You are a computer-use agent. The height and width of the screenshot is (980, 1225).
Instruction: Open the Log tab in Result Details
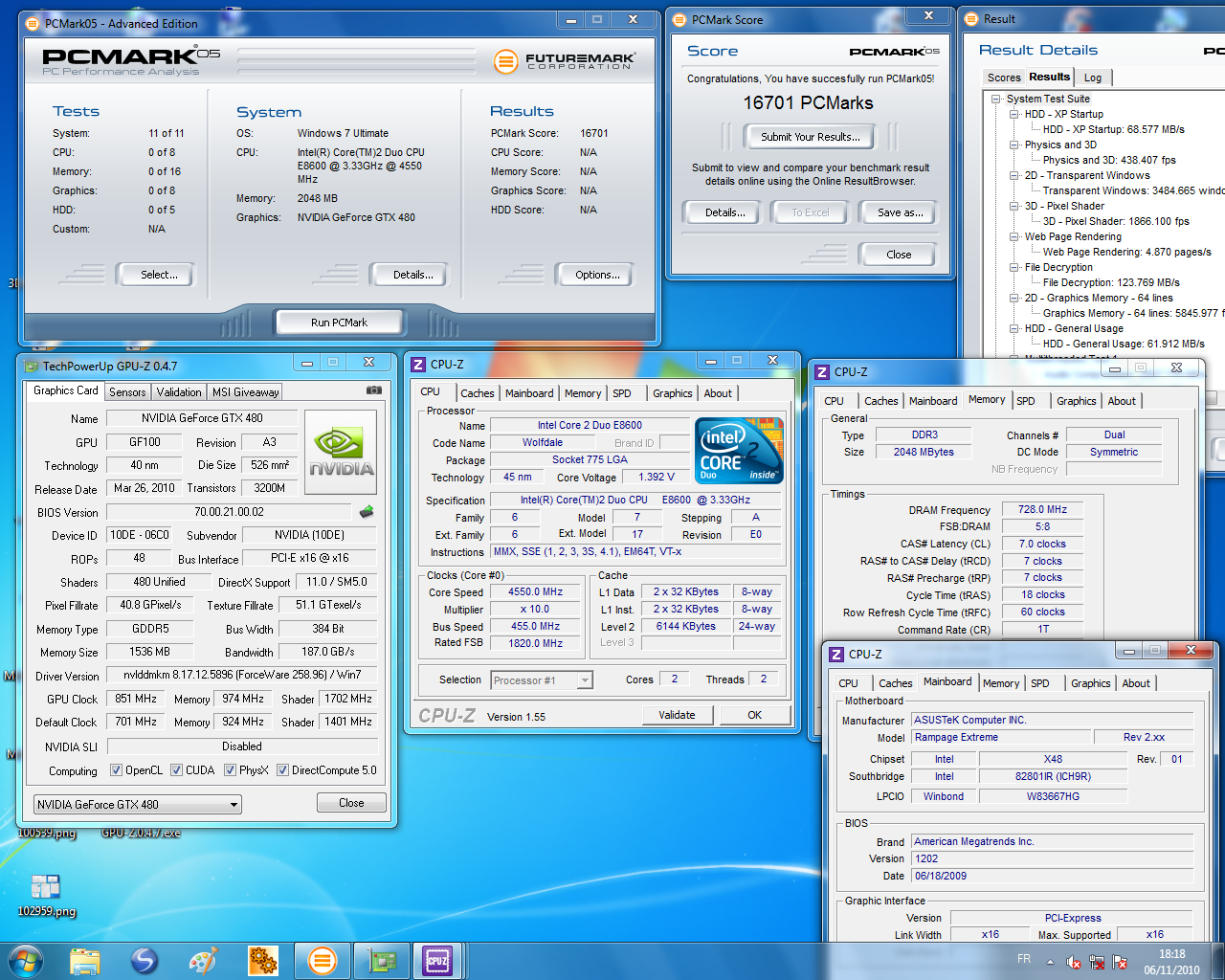pos(1093,78)
